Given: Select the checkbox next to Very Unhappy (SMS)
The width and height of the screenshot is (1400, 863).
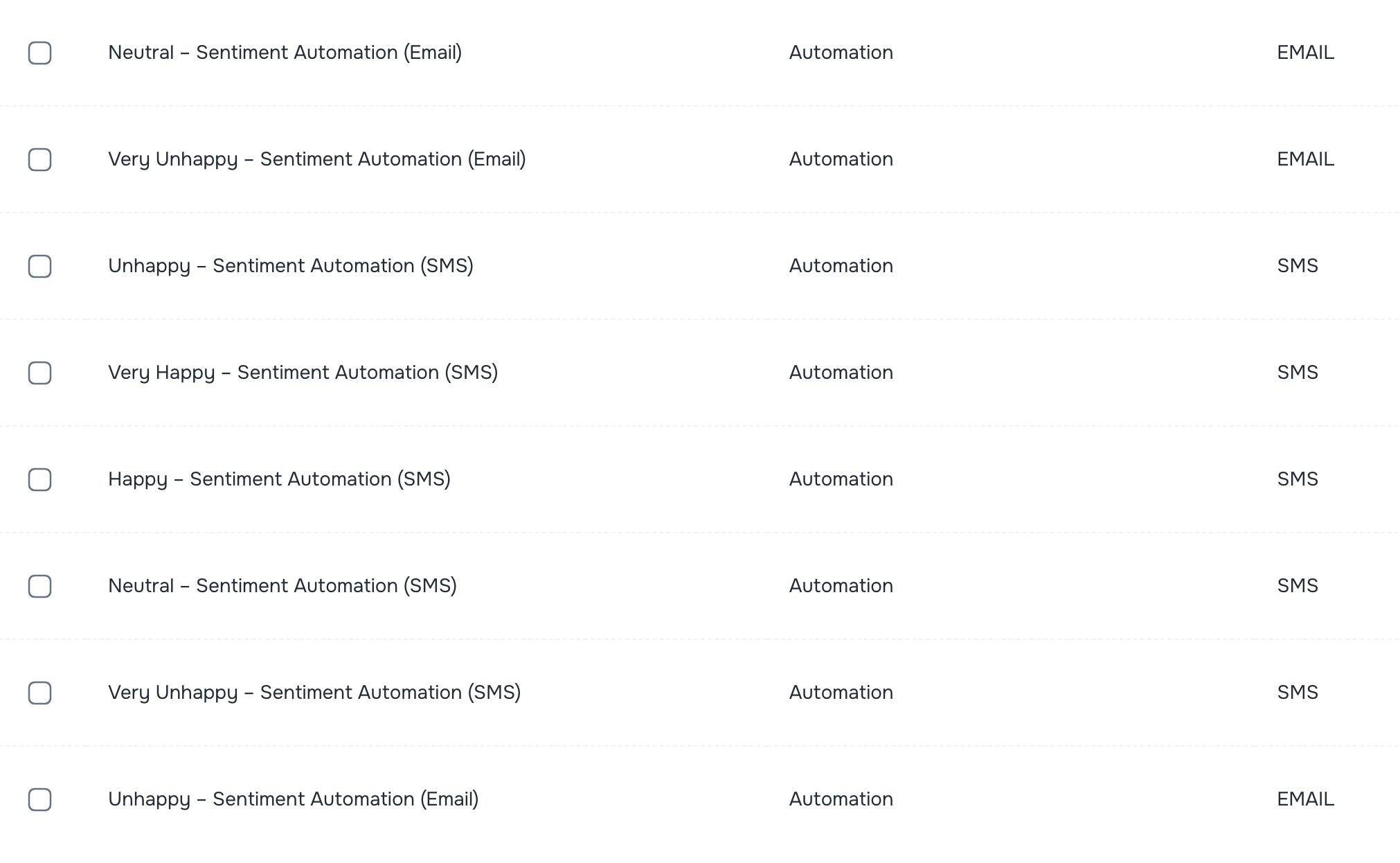Looking at the screenshot, I should [x=39, y=692].
